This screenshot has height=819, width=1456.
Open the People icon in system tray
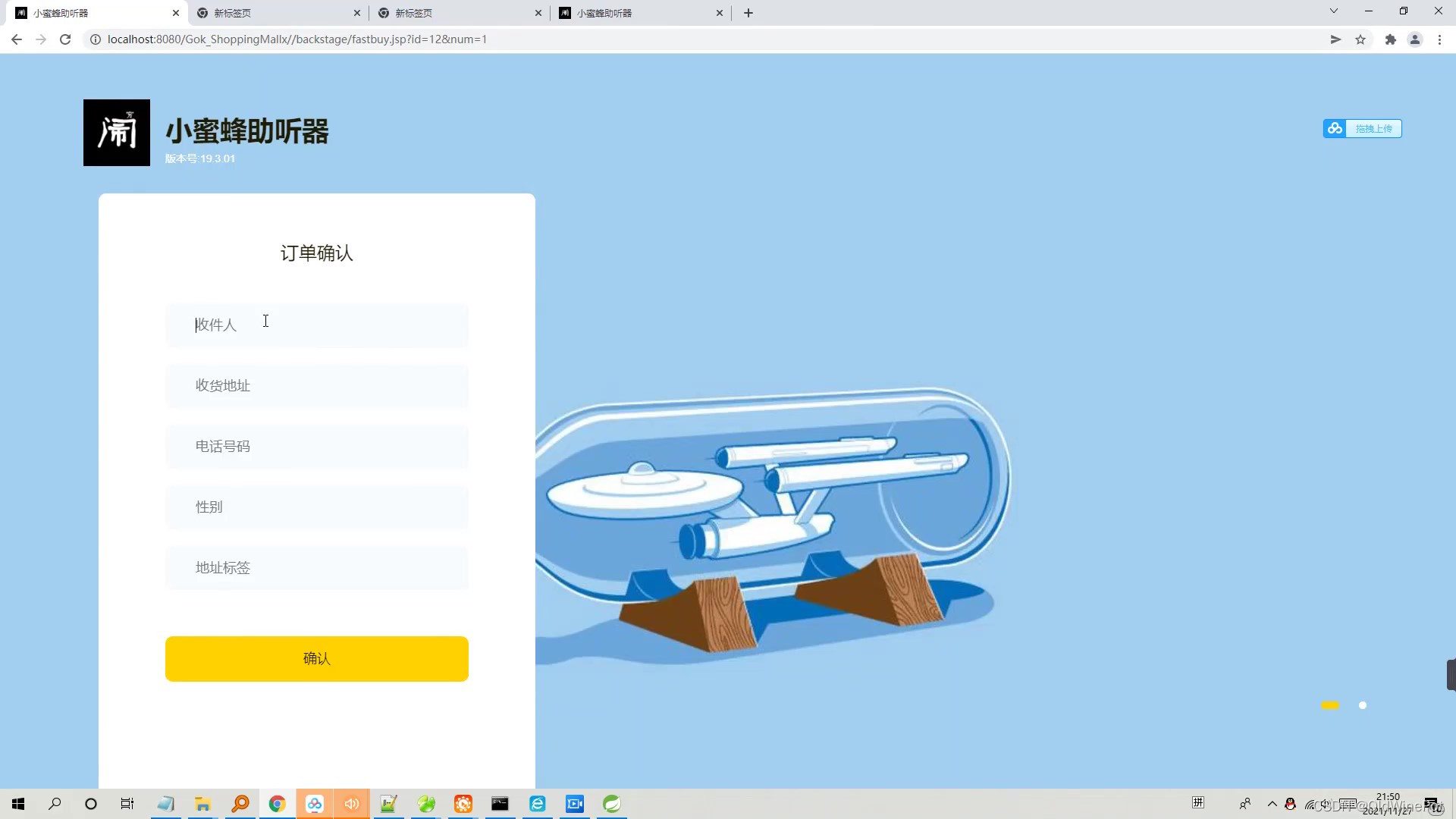tap(1245, 804)
